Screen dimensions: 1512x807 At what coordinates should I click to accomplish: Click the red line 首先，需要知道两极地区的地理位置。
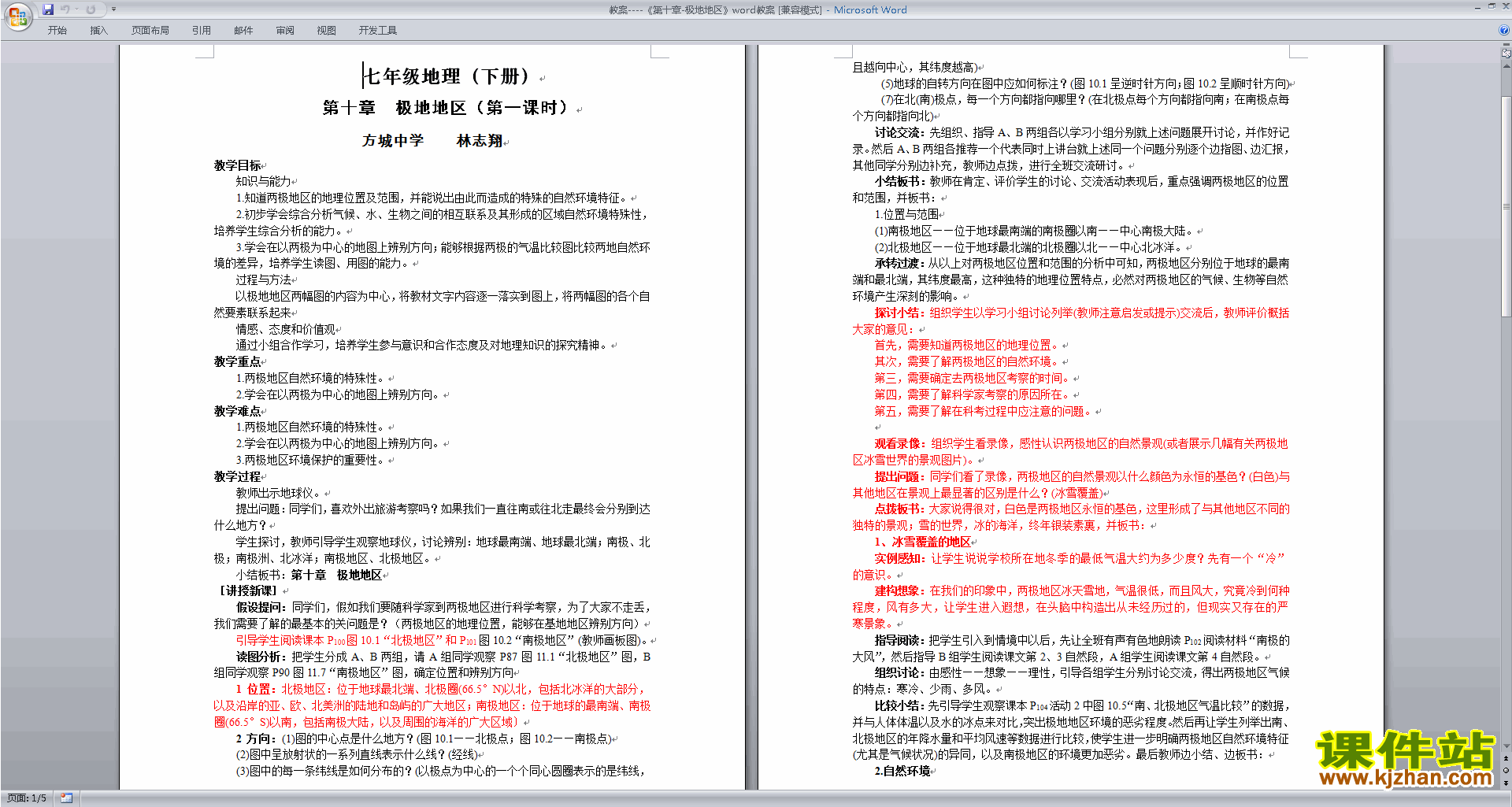tap(968, 346)
